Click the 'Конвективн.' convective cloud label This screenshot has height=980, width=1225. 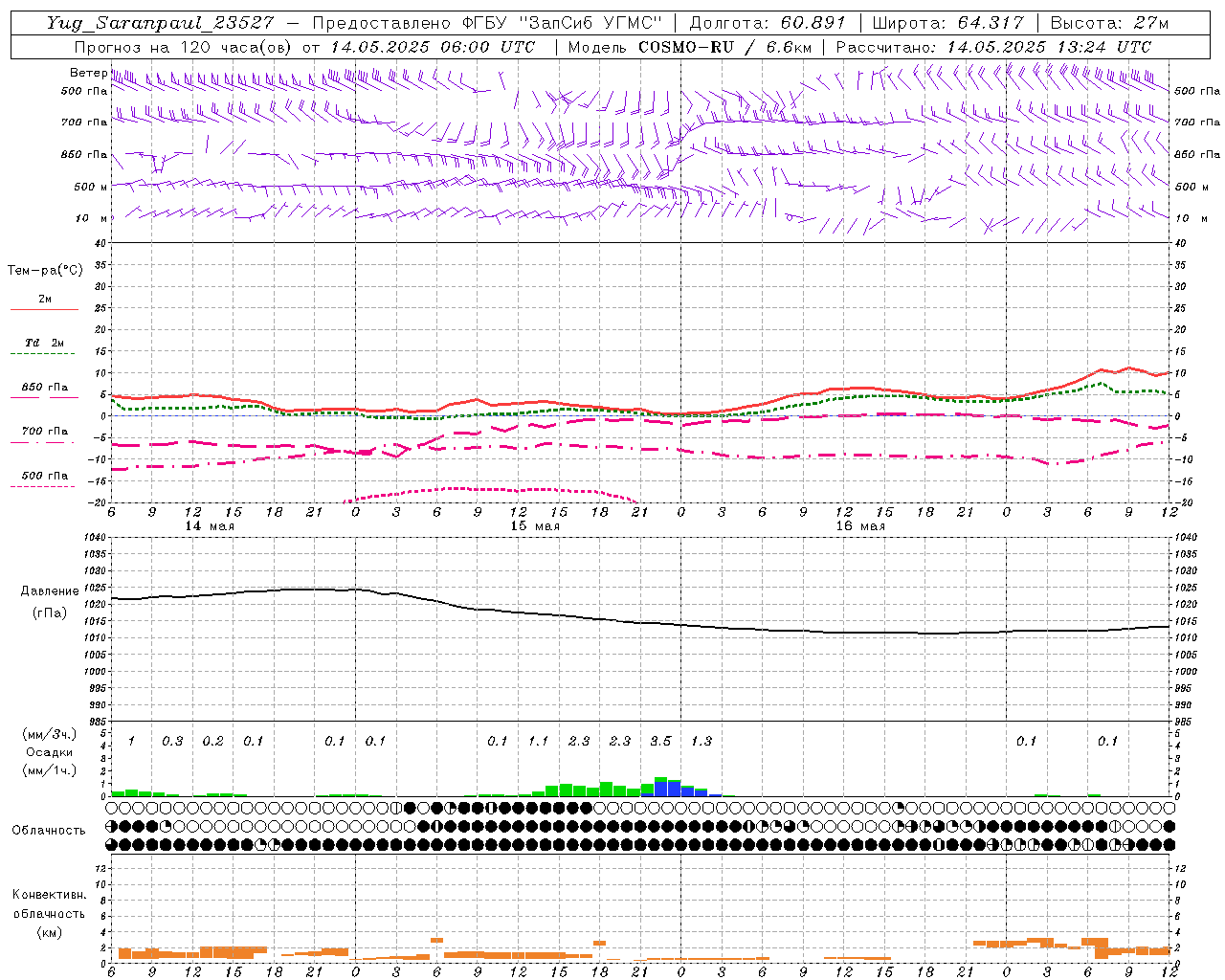49,895
